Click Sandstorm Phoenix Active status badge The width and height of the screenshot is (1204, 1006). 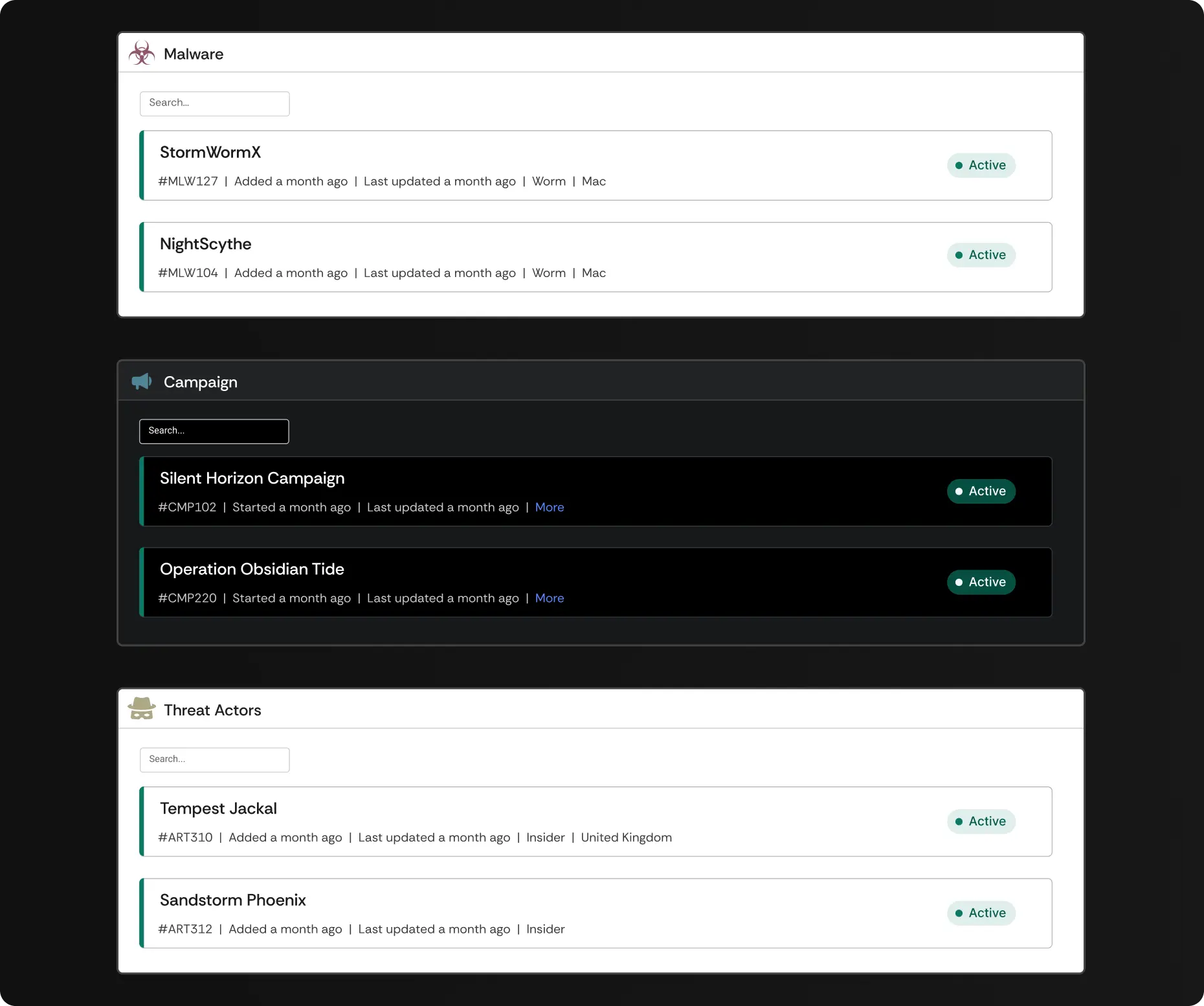pyautogui.click(x=981, y=913)
